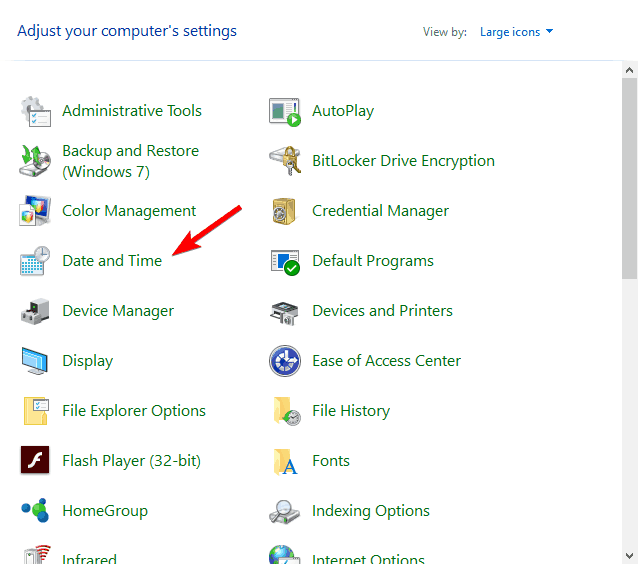Click Ease of Access Center icon
The image size is (638, 564).
(285, 361)
